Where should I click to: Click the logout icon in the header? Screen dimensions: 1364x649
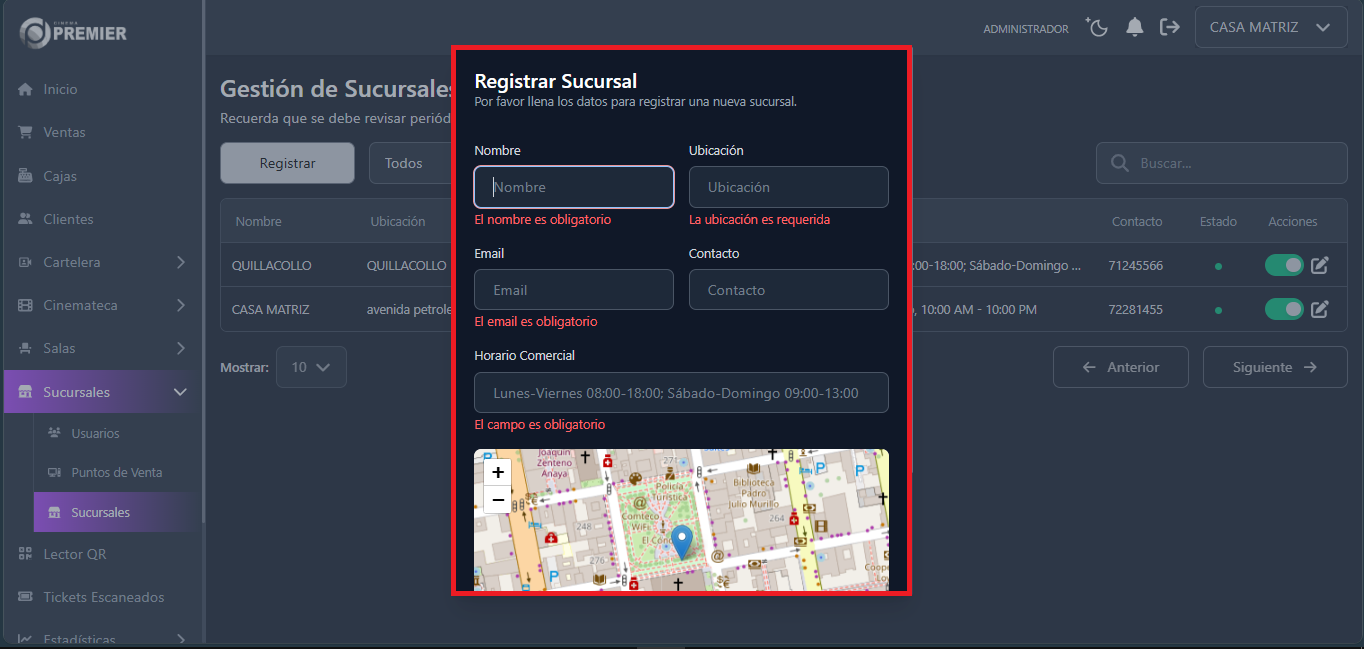(1170, 27)
